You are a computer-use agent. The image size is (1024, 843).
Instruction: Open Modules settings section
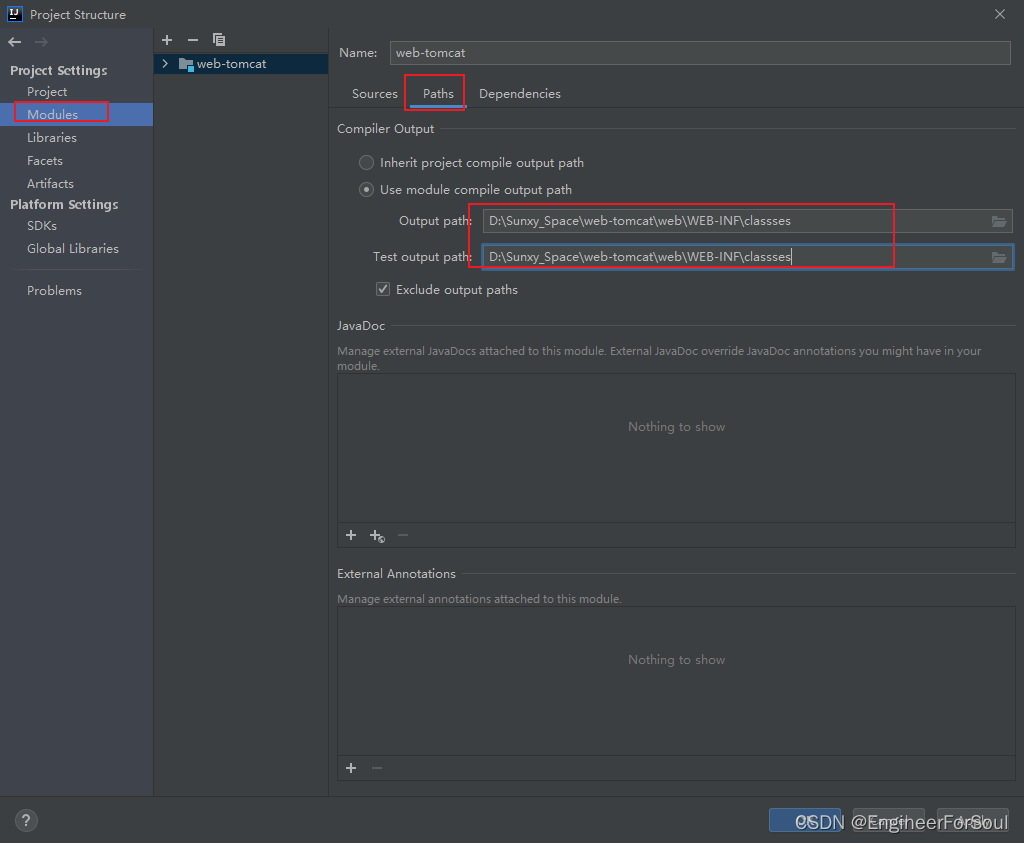[x=76, y=114]
